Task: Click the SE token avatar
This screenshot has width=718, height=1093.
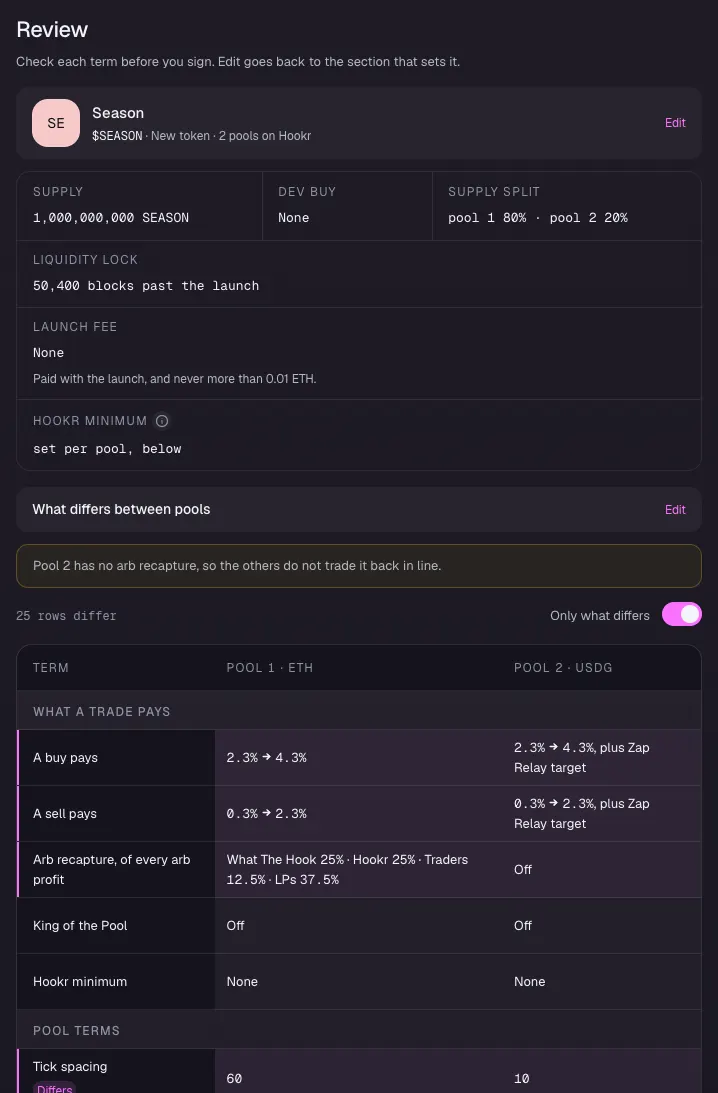Action: tap(56, 123)
